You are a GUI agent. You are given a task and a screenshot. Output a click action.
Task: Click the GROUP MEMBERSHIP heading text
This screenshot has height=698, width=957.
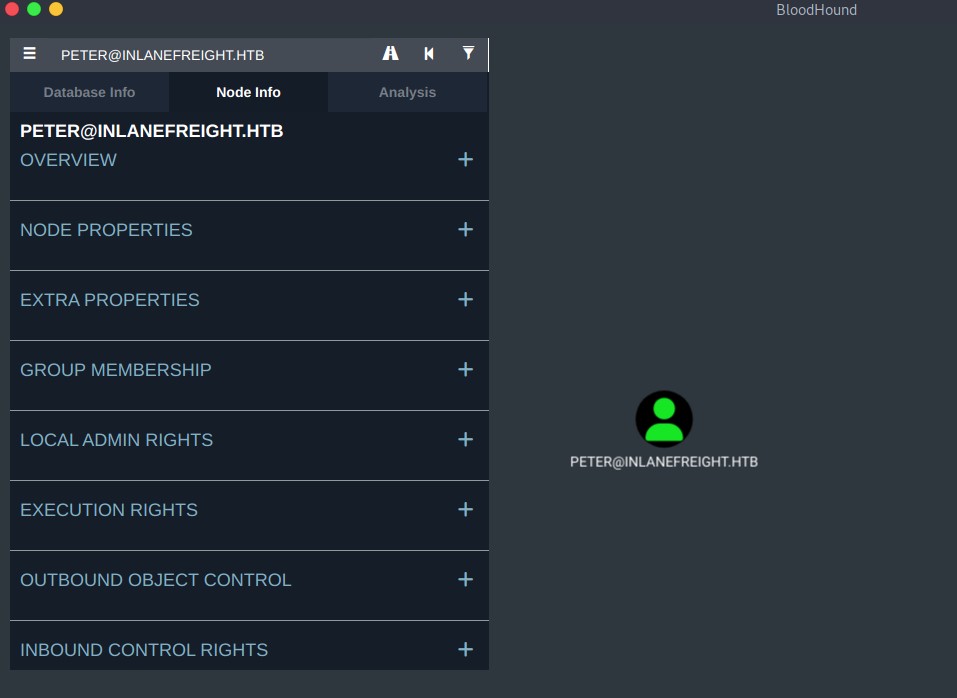[x=116, y=370]
